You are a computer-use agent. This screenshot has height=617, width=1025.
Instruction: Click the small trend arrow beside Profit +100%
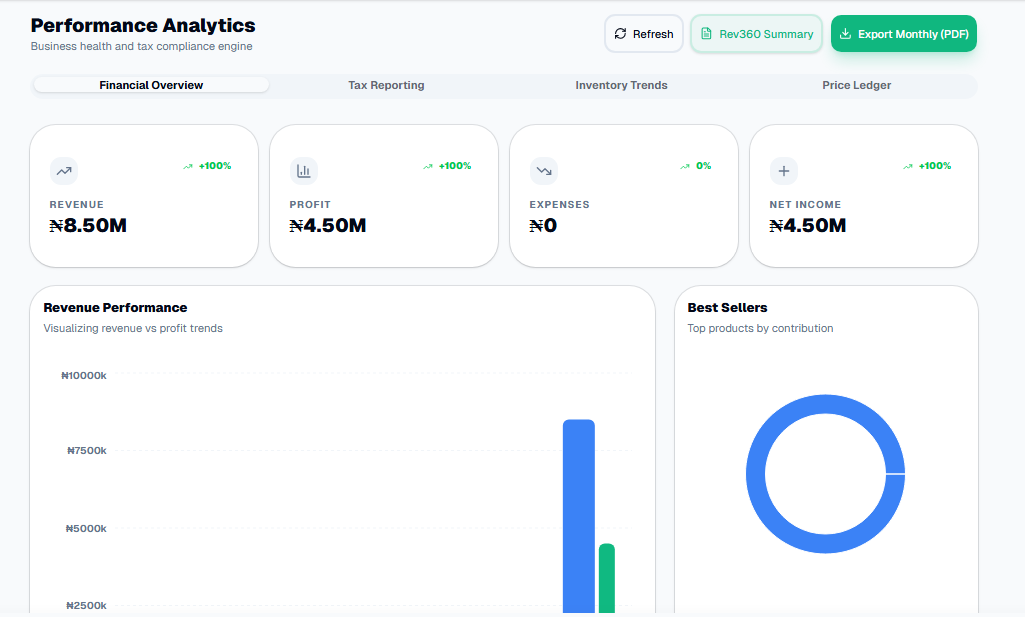tap(428, 167)
